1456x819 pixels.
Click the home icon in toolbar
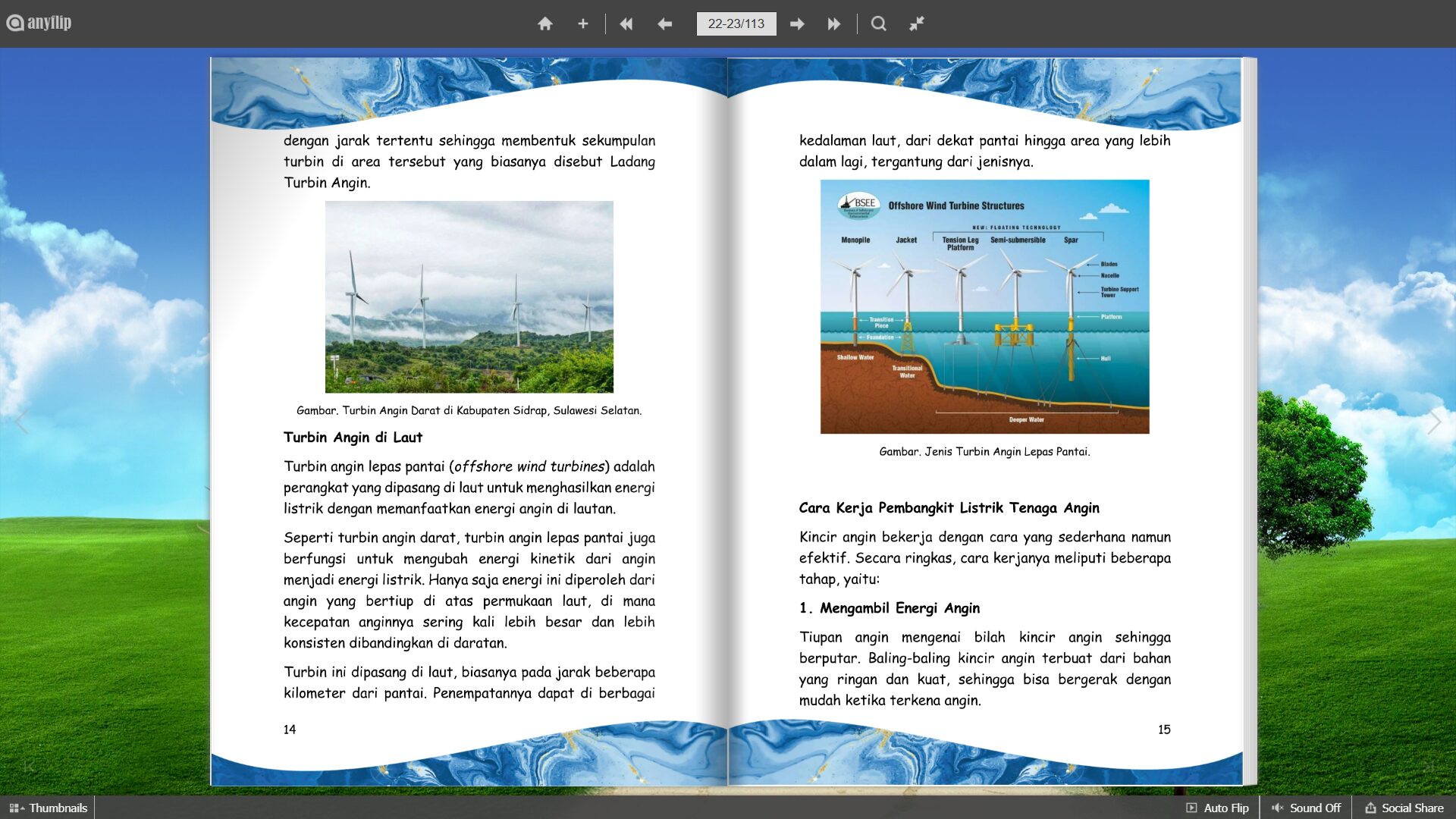click(544, 24)
